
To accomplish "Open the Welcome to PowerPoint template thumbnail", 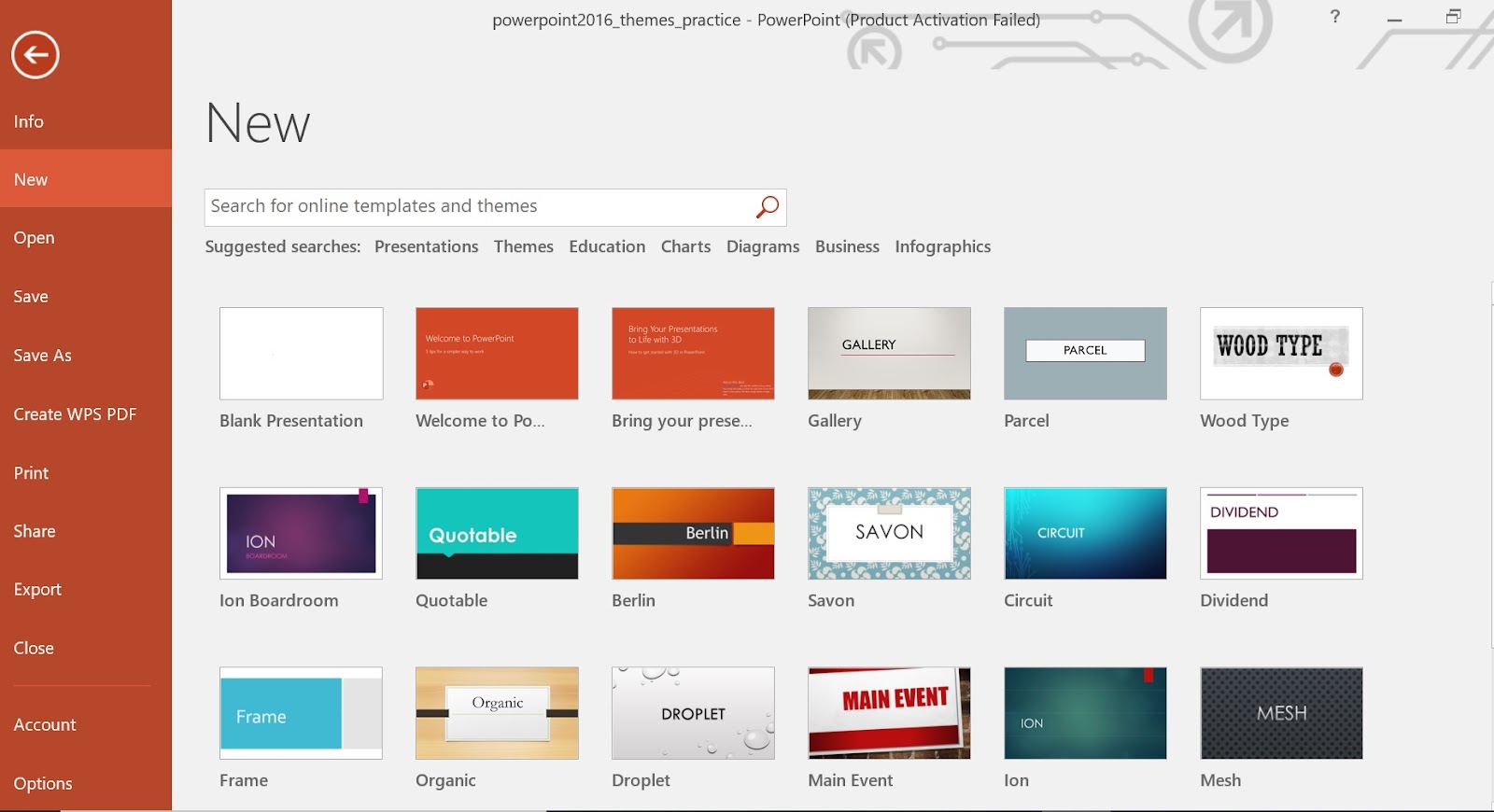I will [498, 354].
